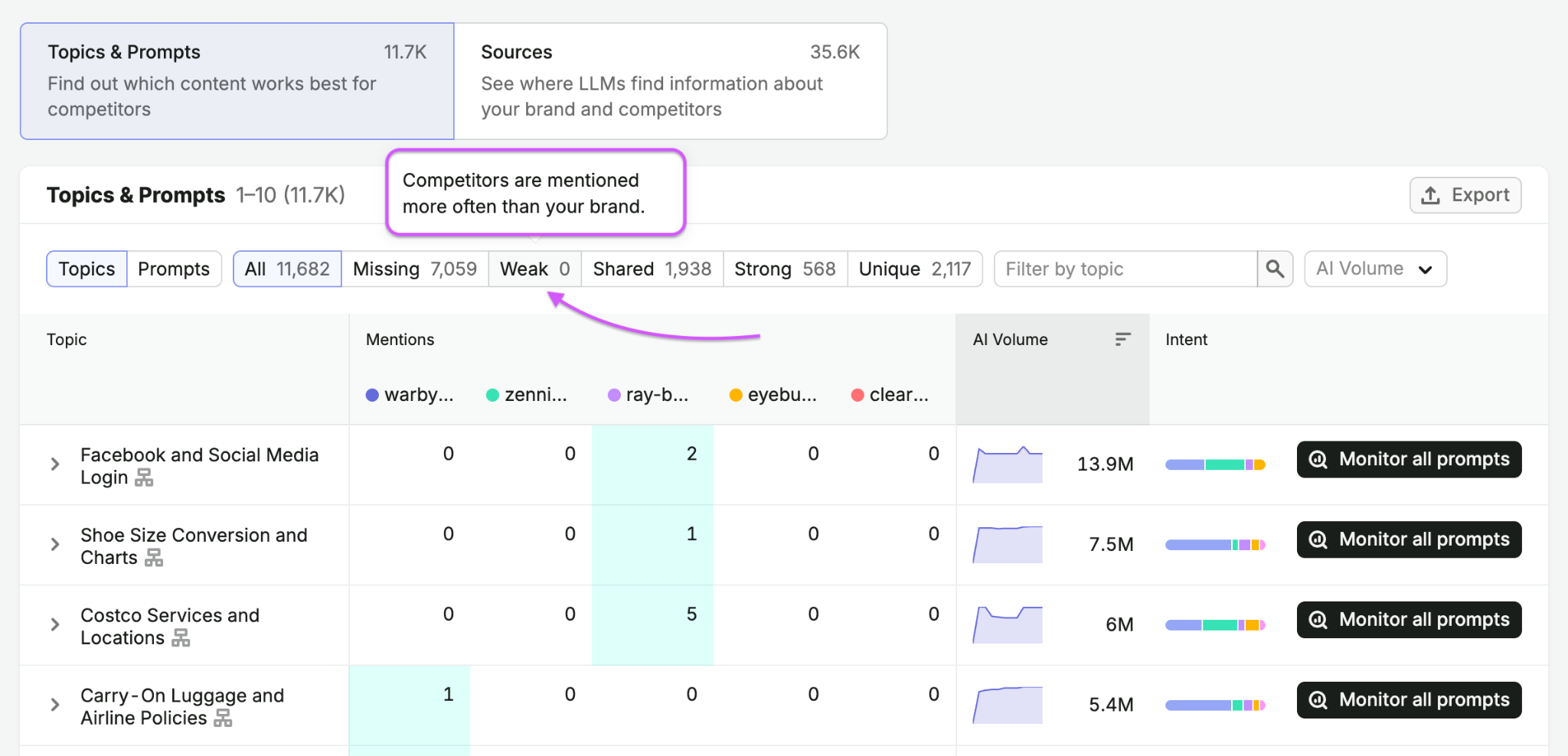1568x756 pixels.
Task: Click hierarchy icon beside Facebook and Social Media Login
Action: point(144,477)
